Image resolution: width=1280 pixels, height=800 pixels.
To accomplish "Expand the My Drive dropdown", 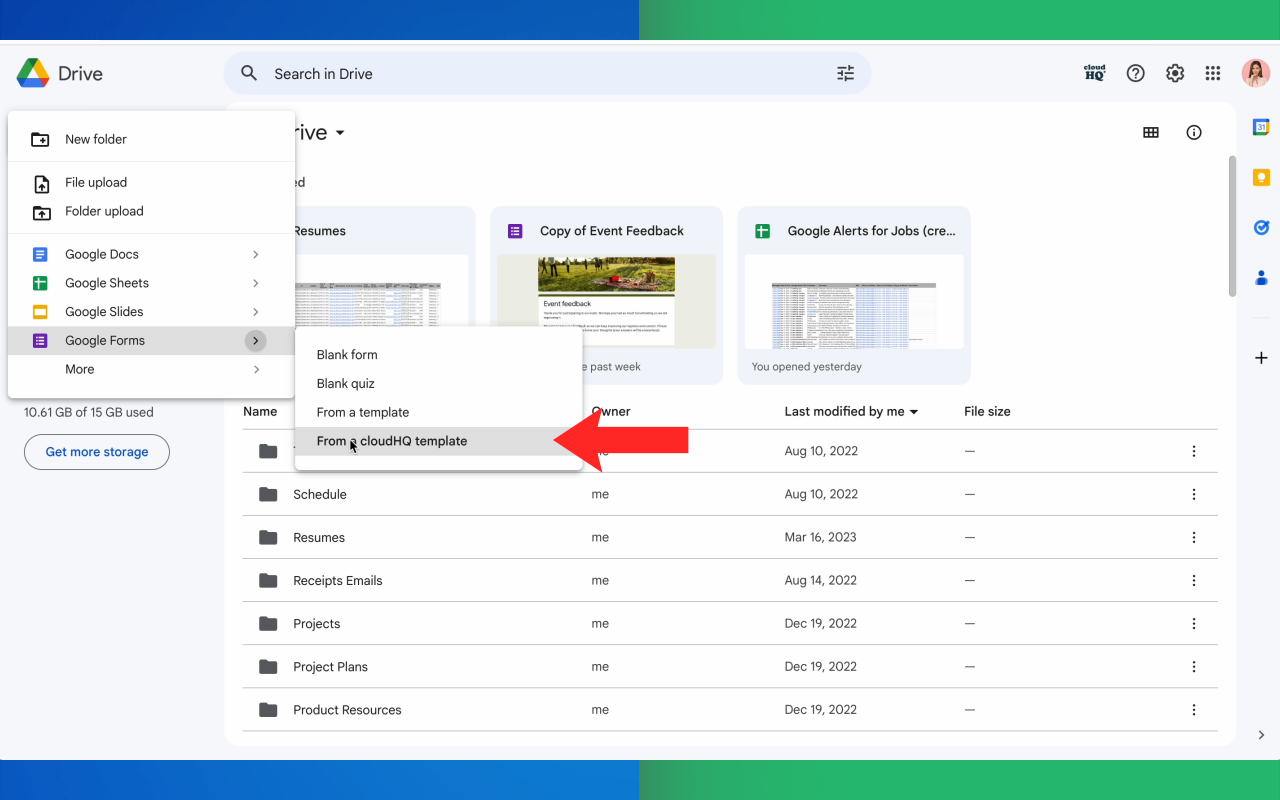I will pos(339,132).
